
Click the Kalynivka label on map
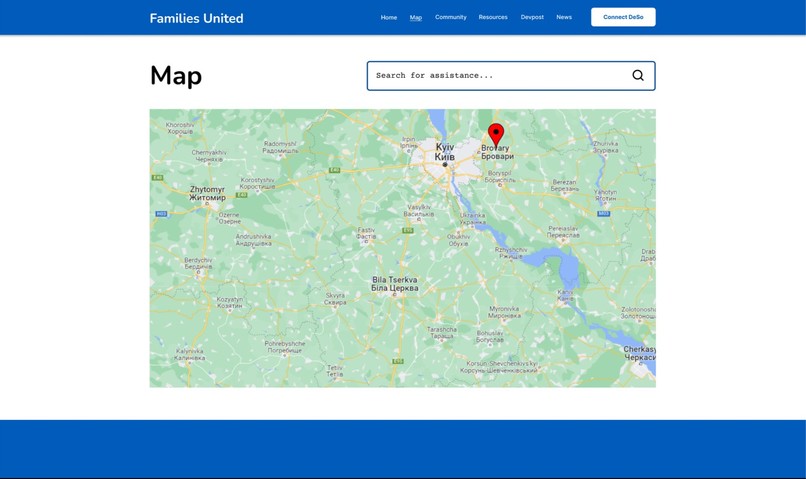[190, 354]
